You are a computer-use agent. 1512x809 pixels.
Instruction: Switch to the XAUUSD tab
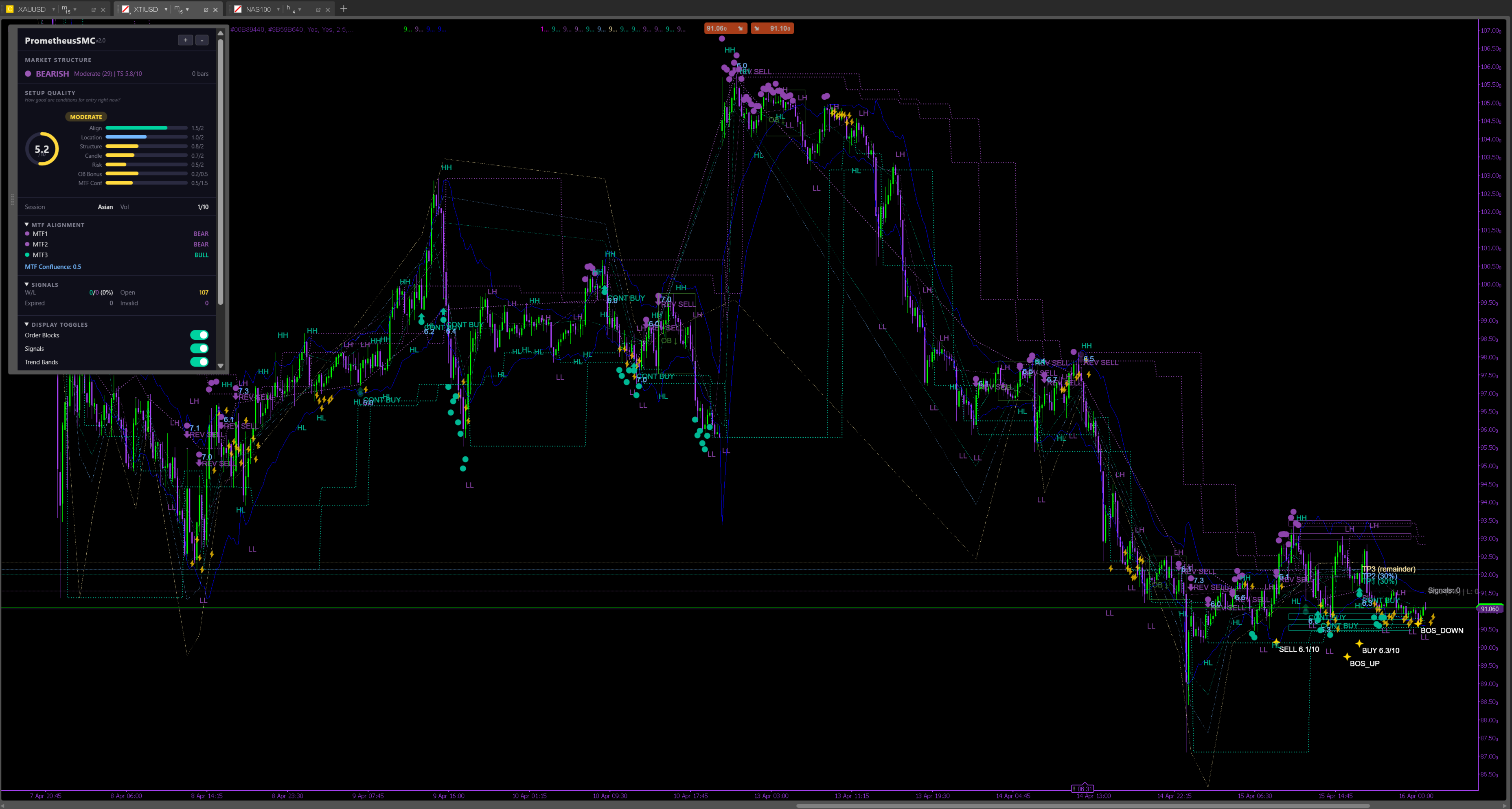click(31, 9)
